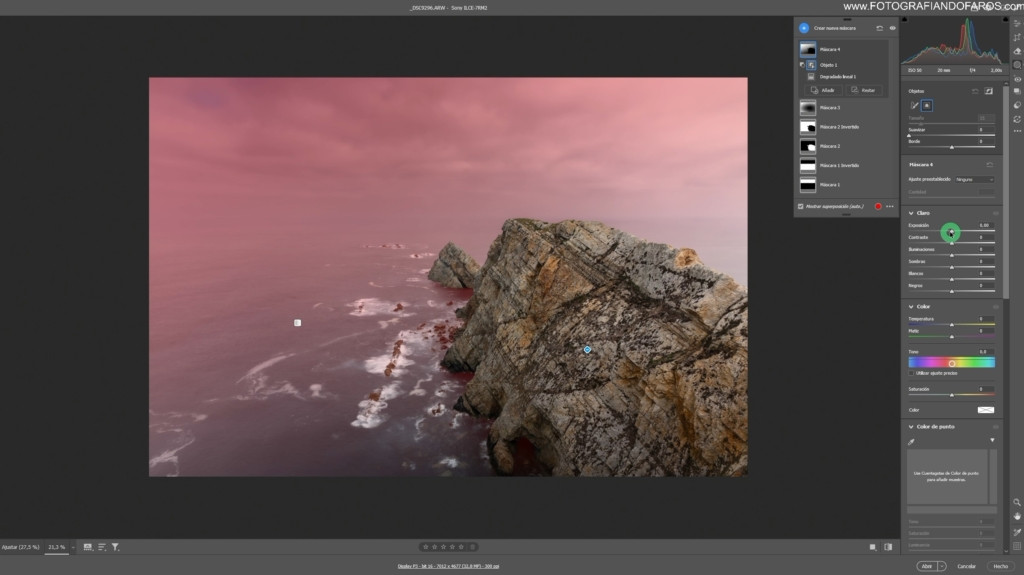
Task: Click the Restar button in Máscara 4
Action: pos(863,90)
